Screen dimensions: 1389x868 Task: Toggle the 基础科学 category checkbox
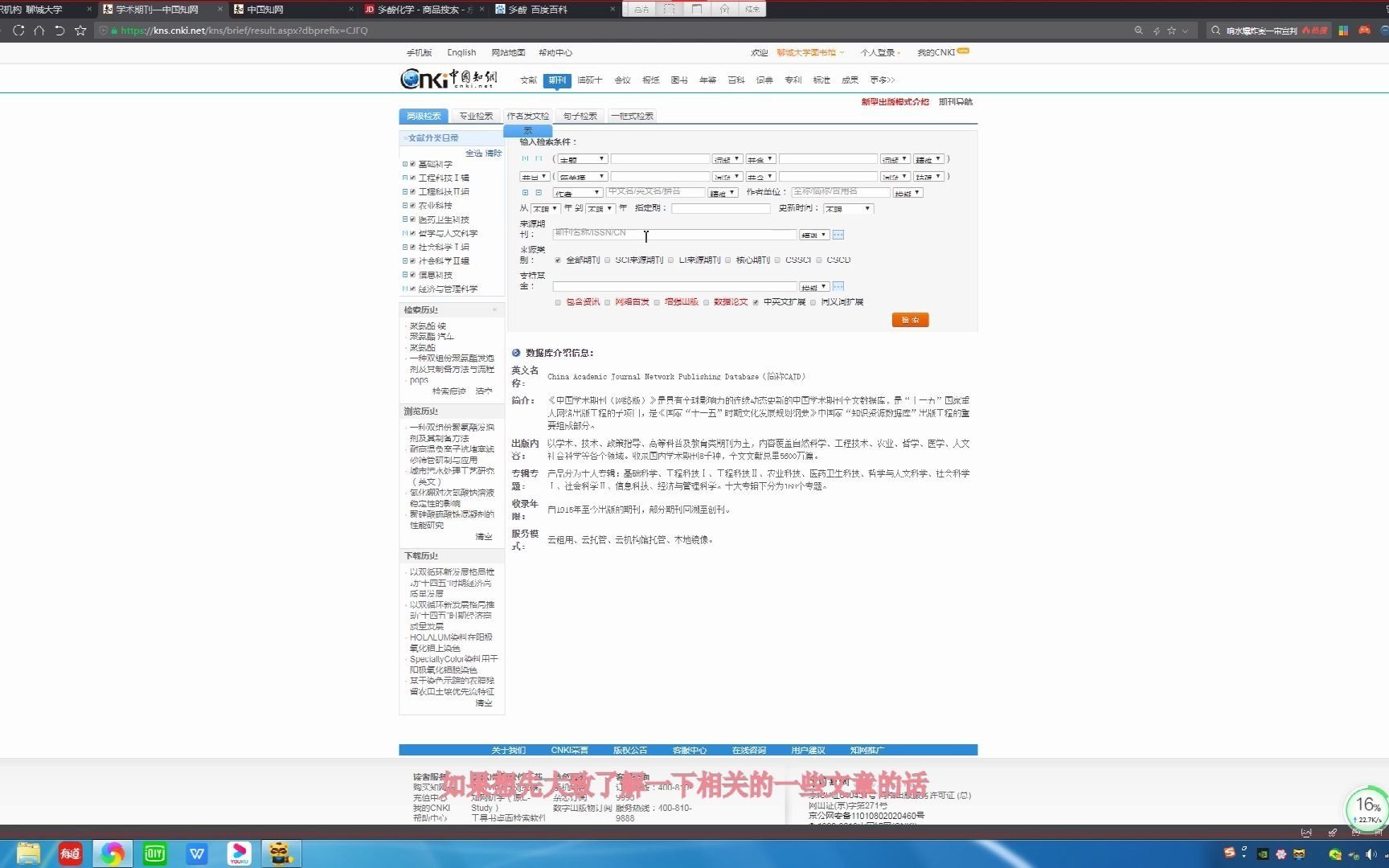pos(413,164)
